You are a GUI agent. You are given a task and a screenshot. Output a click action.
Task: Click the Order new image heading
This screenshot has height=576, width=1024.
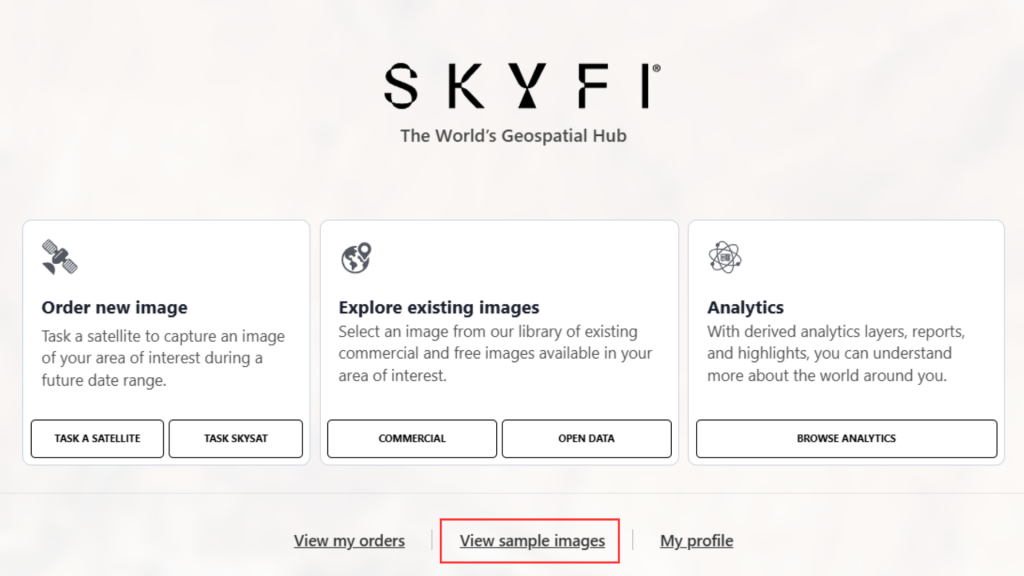(x=114, y=308)
